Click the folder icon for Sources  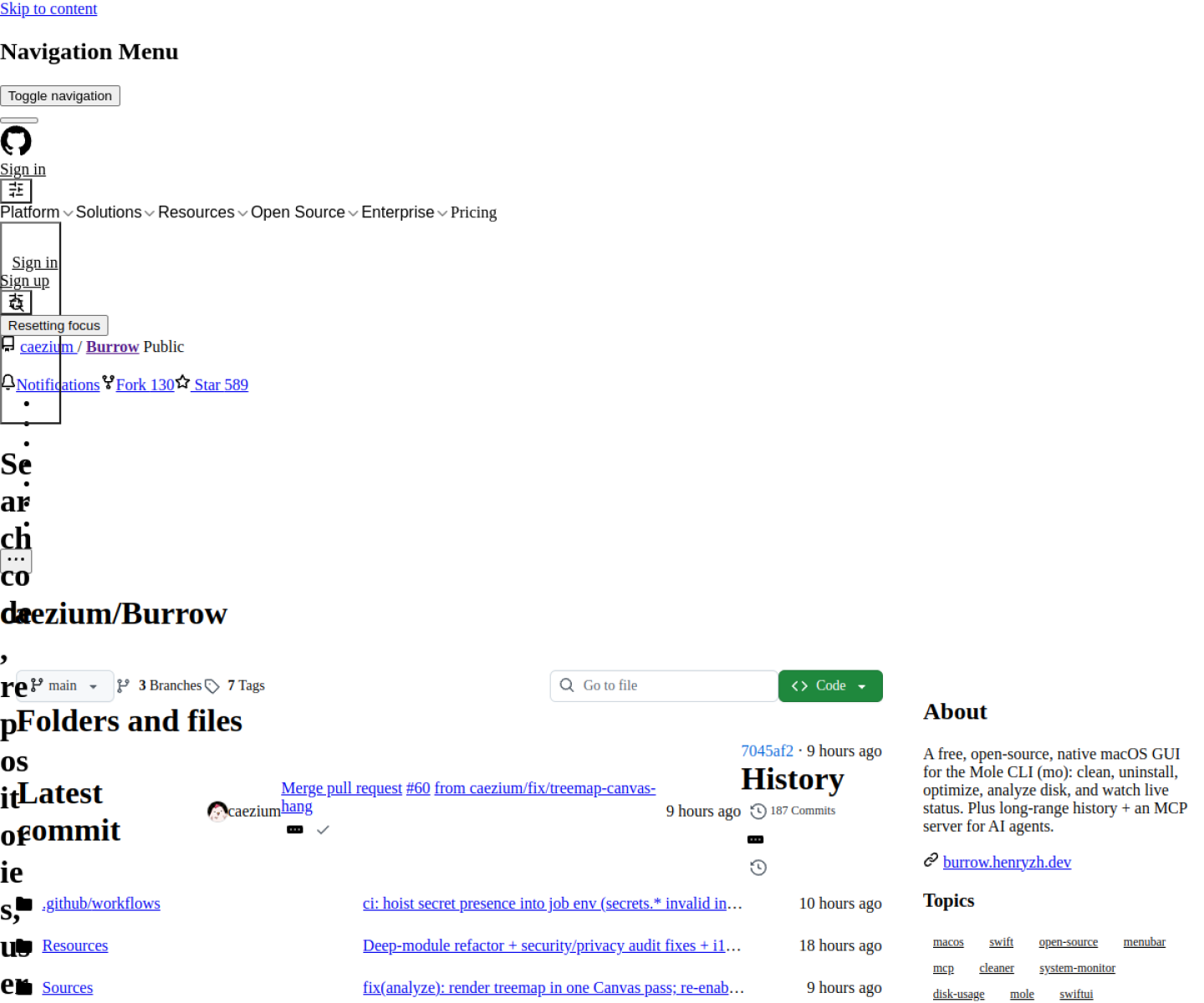click(24, 988)
